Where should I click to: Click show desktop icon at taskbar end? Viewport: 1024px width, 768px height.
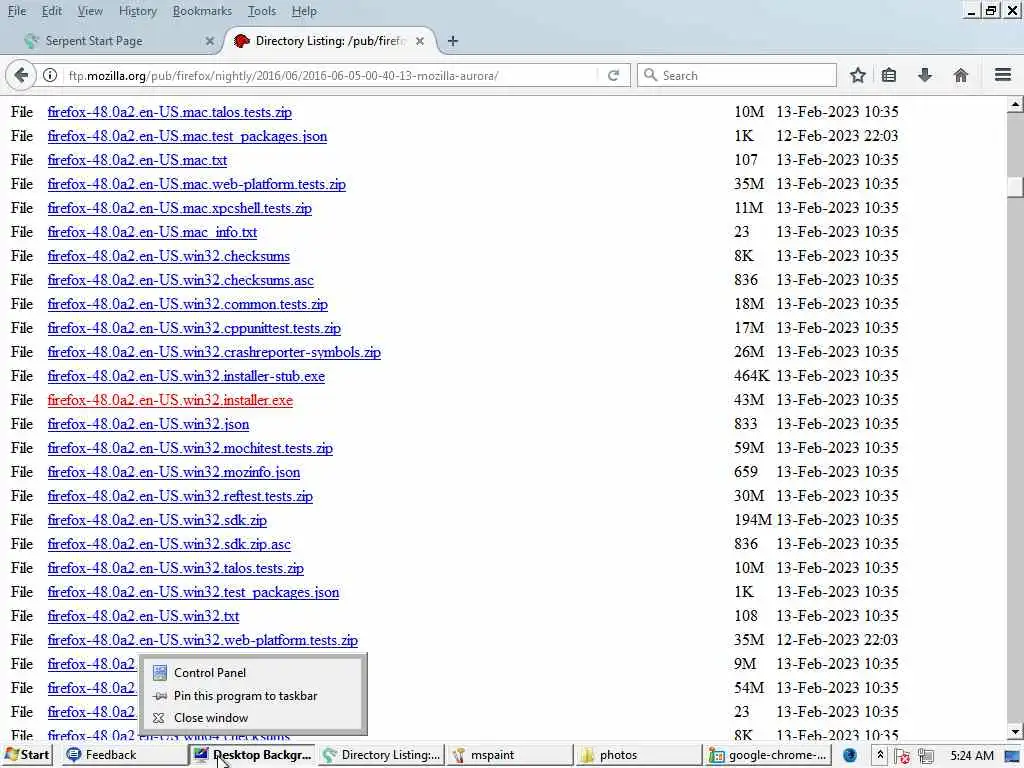(x=1013, y=756)
